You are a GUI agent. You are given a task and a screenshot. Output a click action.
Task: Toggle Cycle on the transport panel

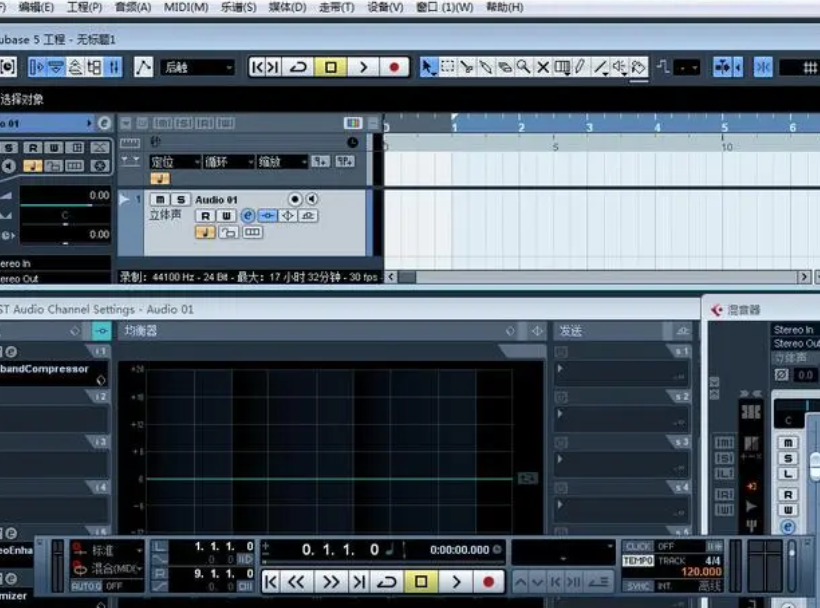pyautogui.click(x=387, y=581)
